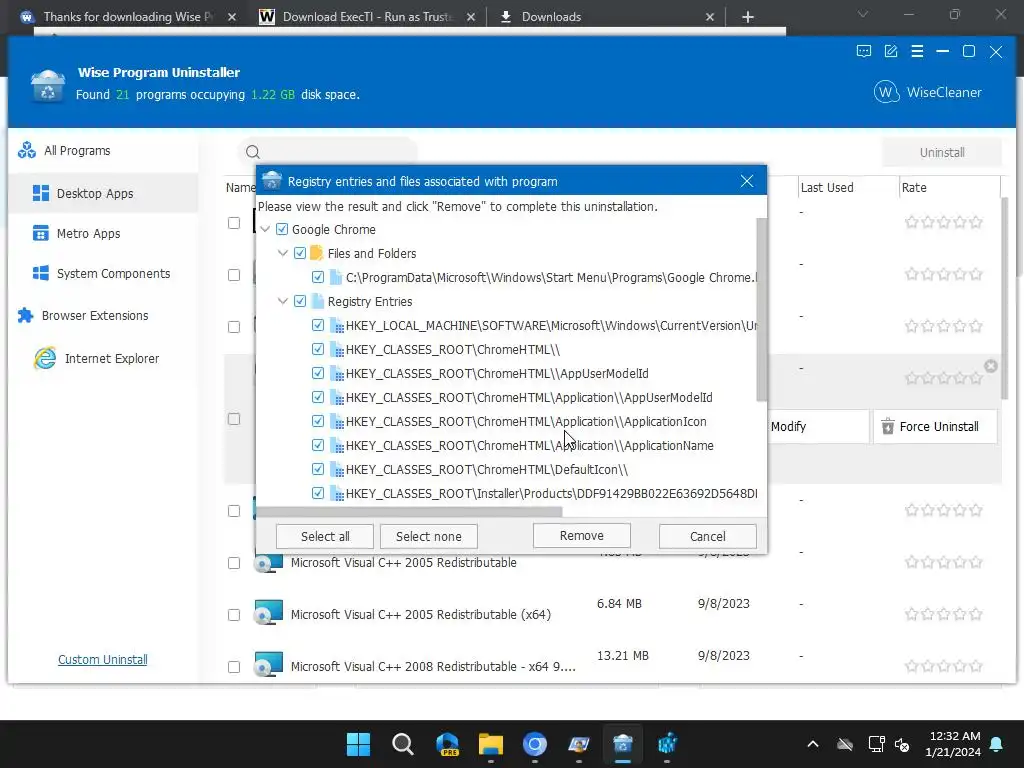The width and height of the screenshot is (1024, 768).
Task: Click the Force Uninstall trash icon
Action: click(x=888, y=426)
